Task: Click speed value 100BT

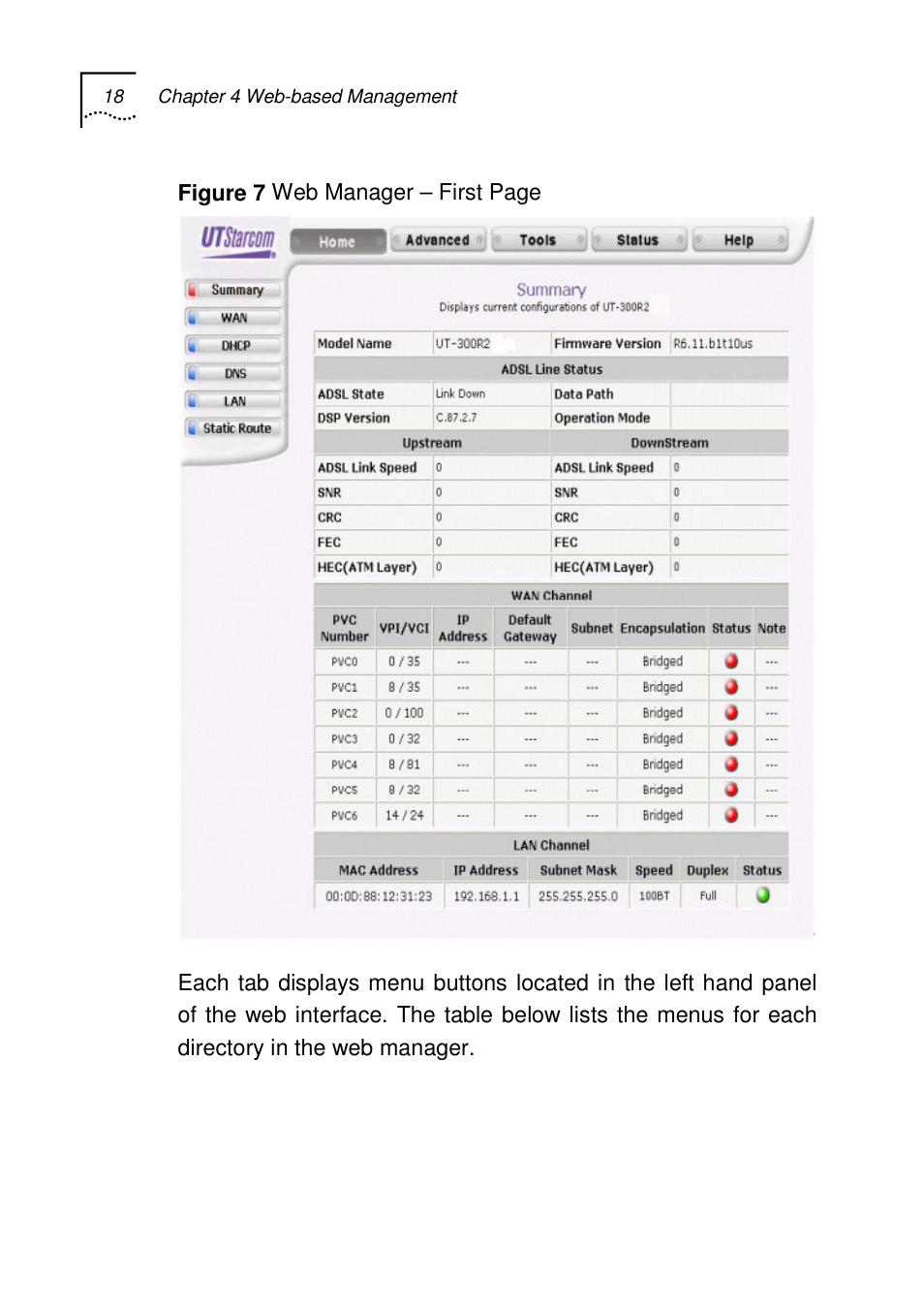Action: click(x=654, y=896)
